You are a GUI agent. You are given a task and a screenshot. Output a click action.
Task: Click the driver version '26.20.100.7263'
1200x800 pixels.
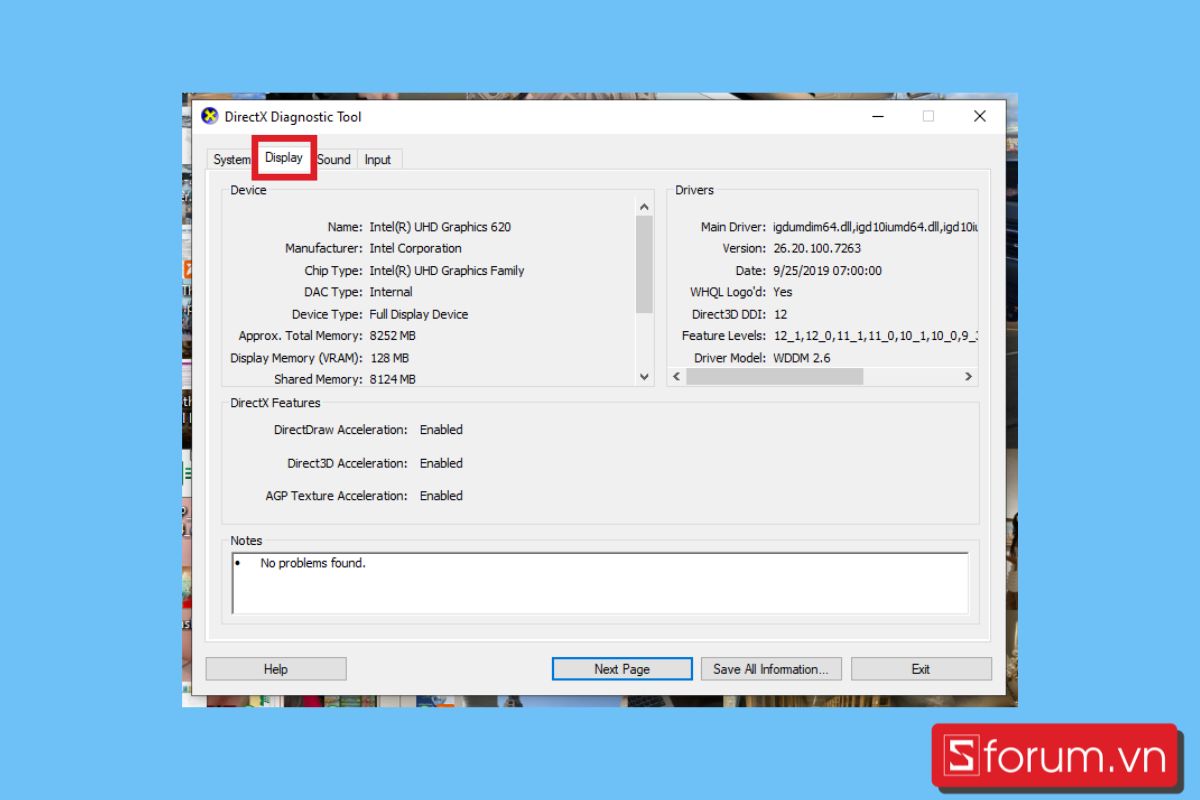point(817,248)
